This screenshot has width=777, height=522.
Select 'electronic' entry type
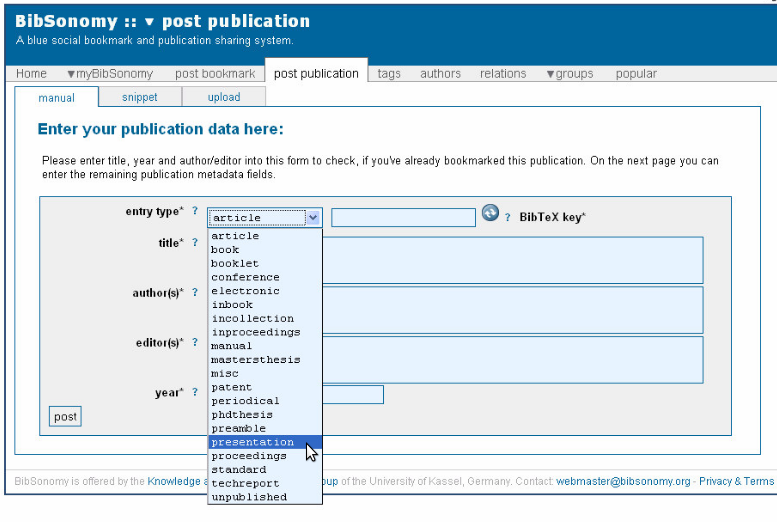pyautogui.click(x=265, y=291)
